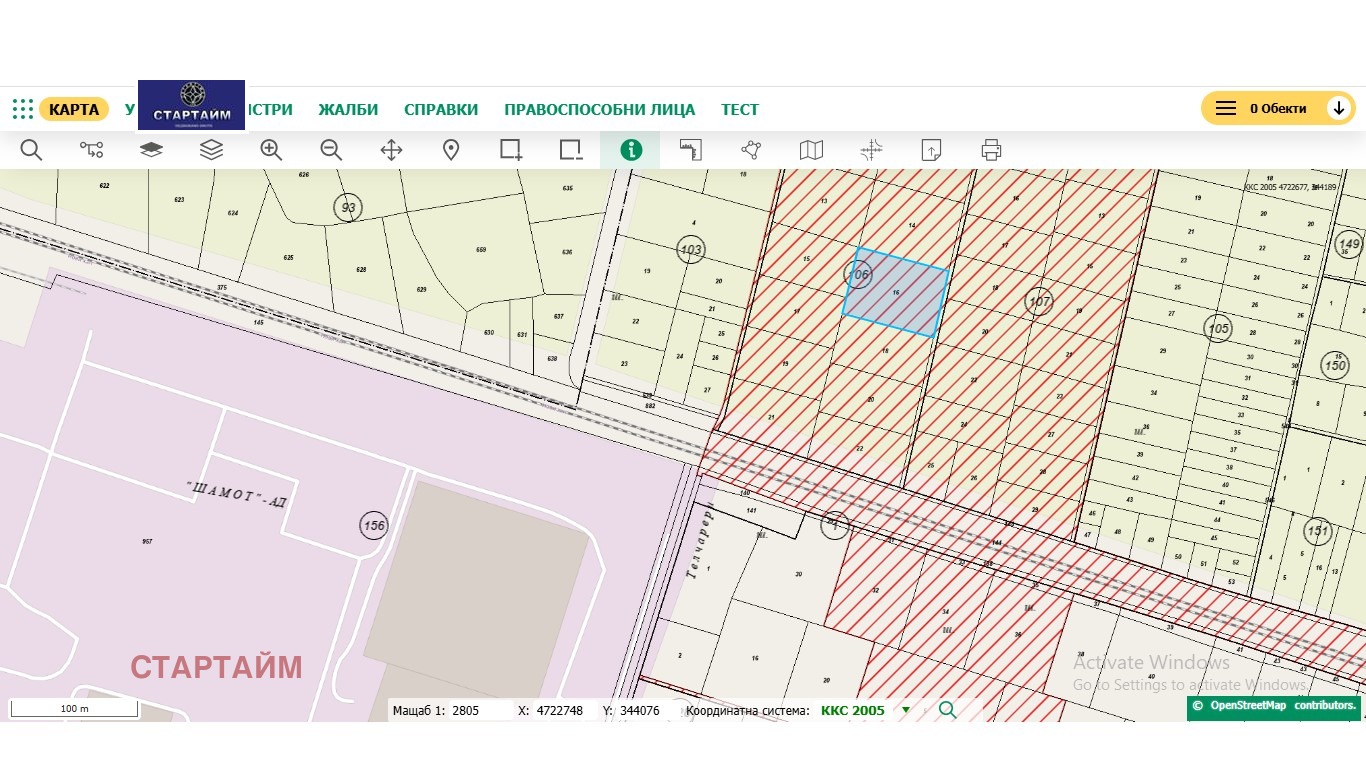1366x768 pixels.
Task: Open the app grid dots menu
Action: click(23, 109)
